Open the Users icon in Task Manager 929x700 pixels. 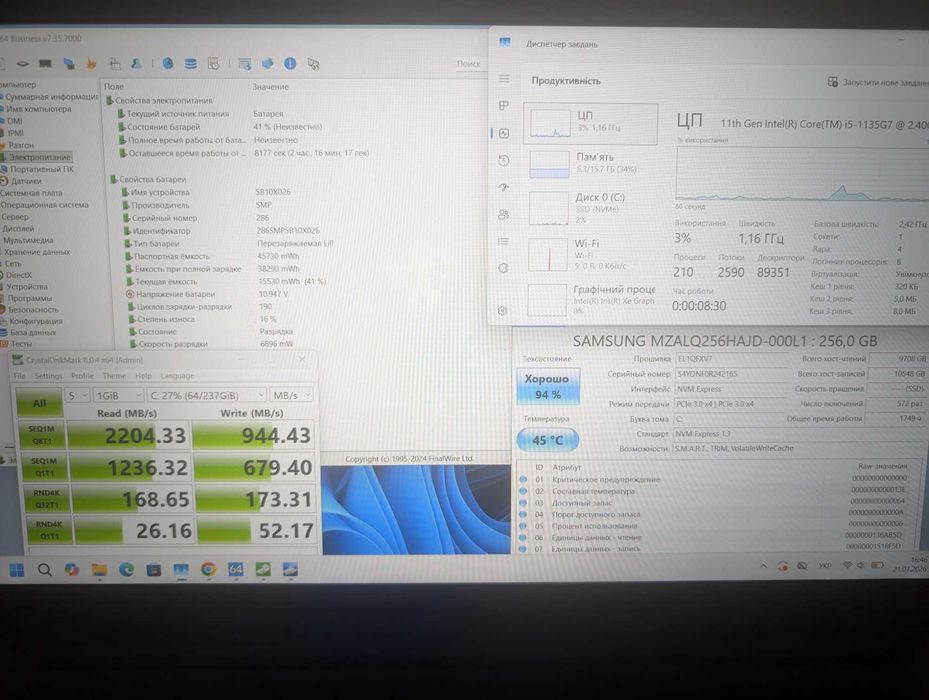pos(504,215)
